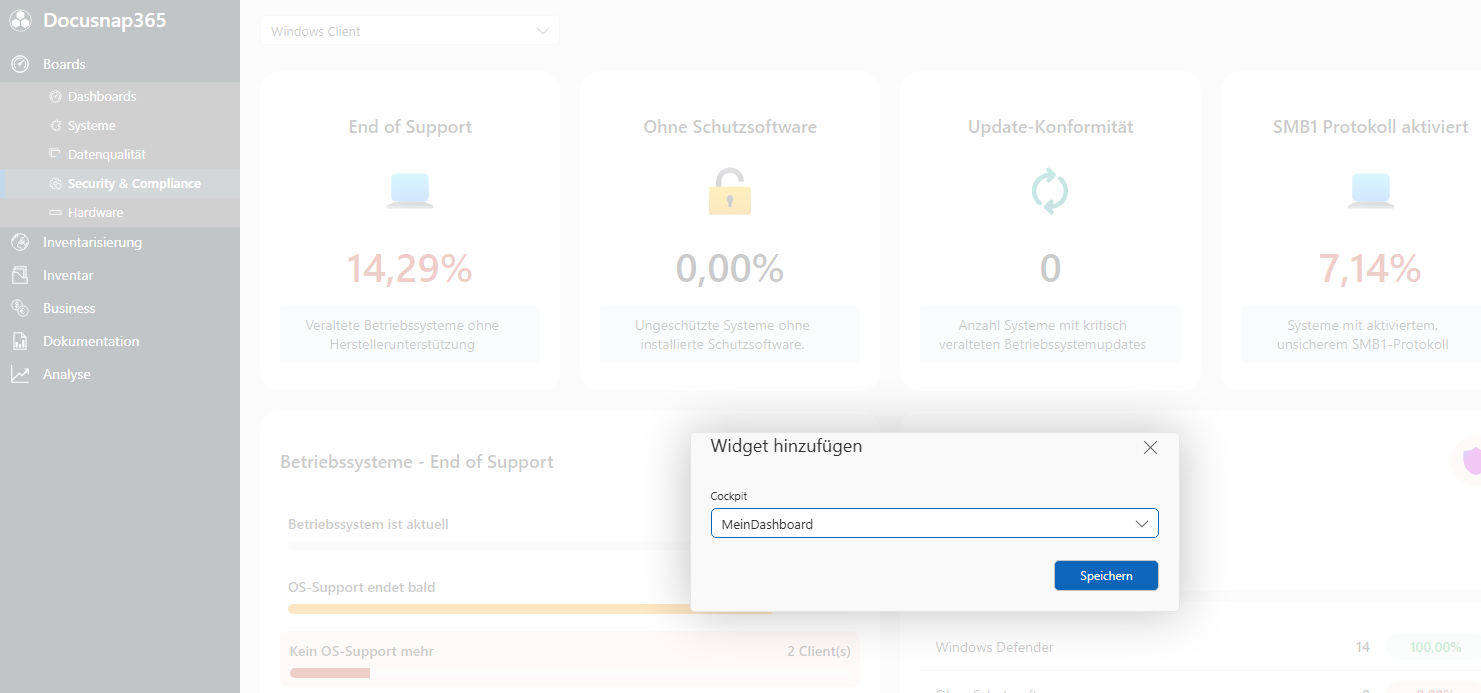Click the 100,00% Windows Defender badge
The image size is (1481, 693).
(x=1434, y=647)
